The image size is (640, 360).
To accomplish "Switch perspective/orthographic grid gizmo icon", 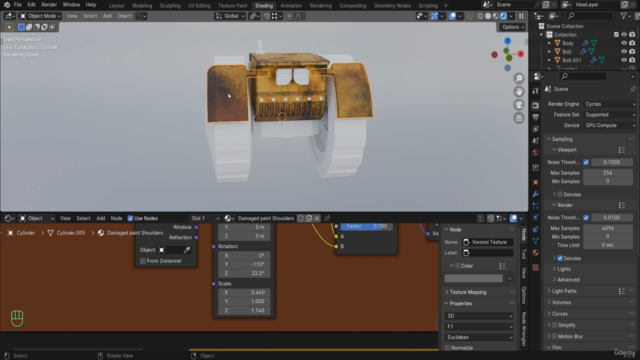I will click(519, 118).
